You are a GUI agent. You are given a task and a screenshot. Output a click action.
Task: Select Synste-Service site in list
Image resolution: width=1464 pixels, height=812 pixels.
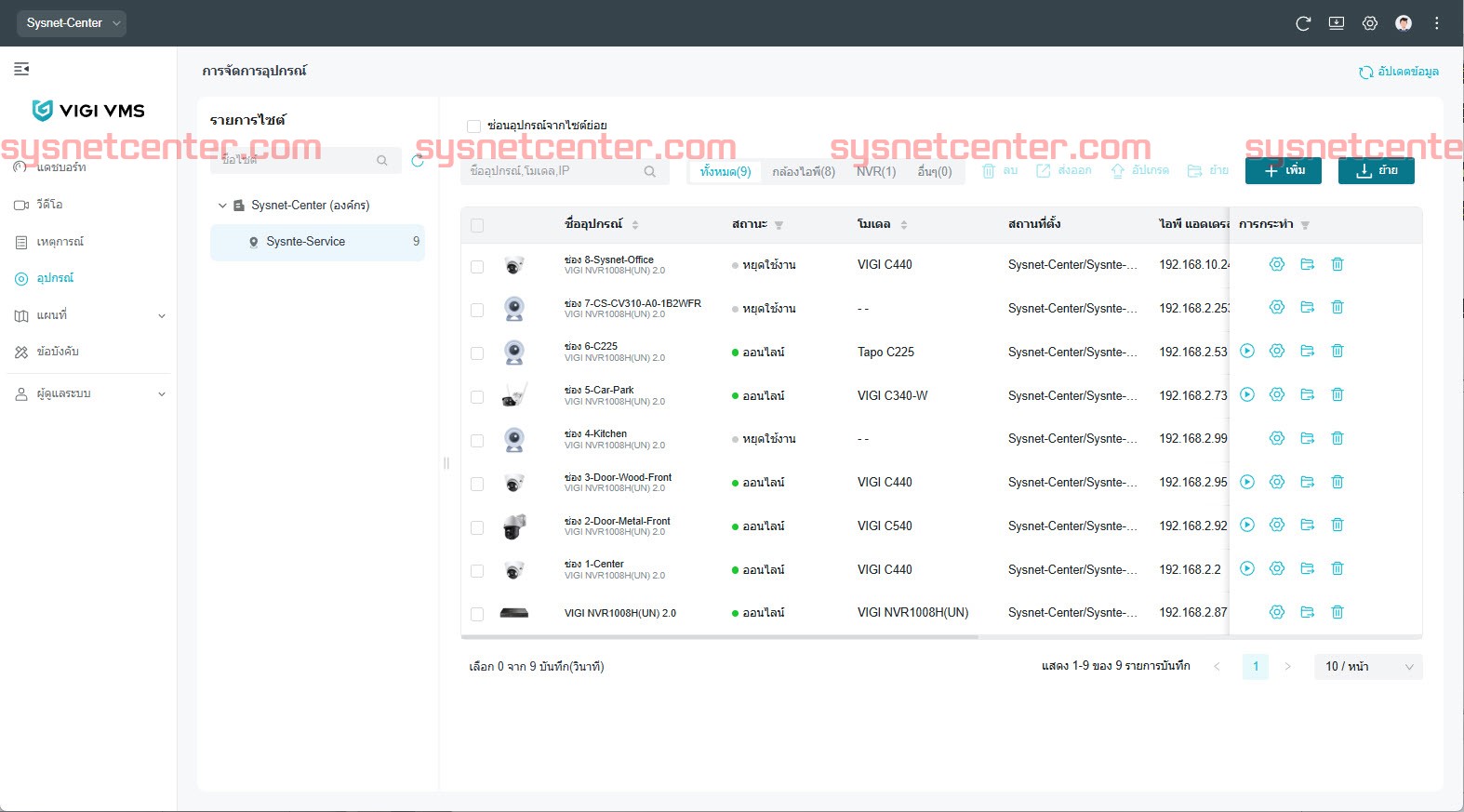coord(317,242)
